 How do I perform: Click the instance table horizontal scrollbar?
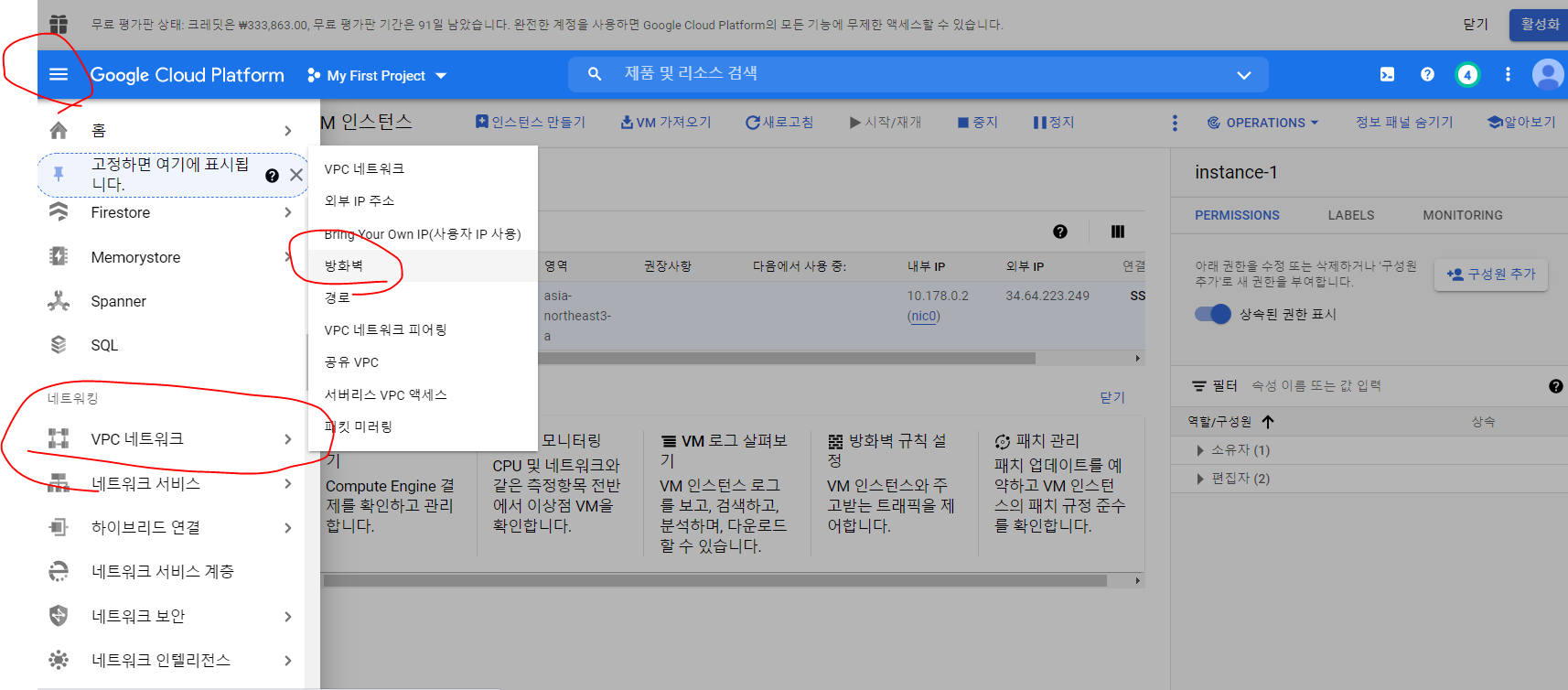point(787,358)
